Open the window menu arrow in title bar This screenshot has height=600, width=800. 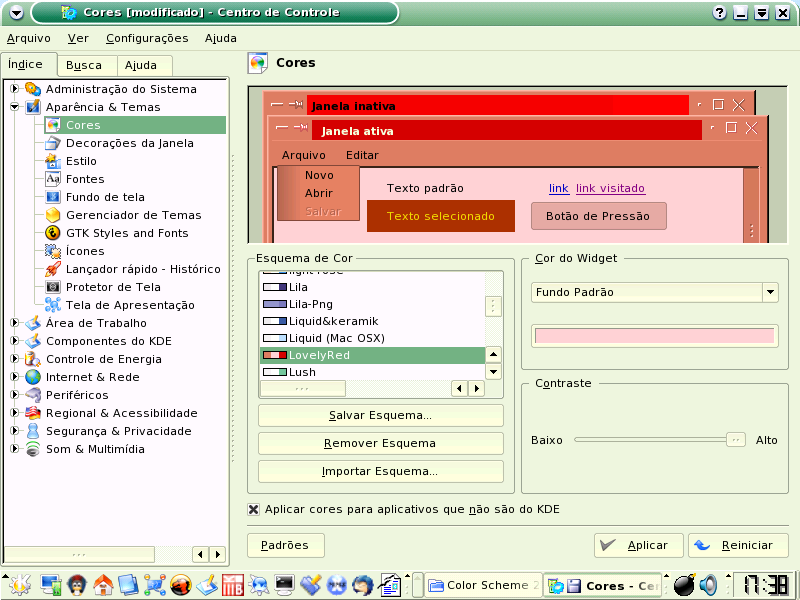[16, 13]
